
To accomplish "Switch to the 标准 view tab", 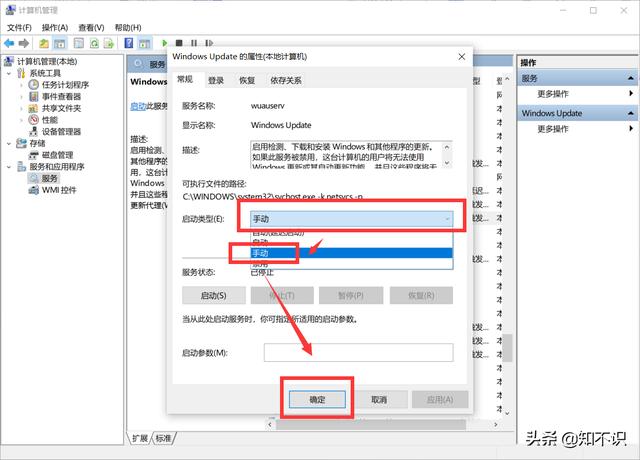I will [163, 438].
